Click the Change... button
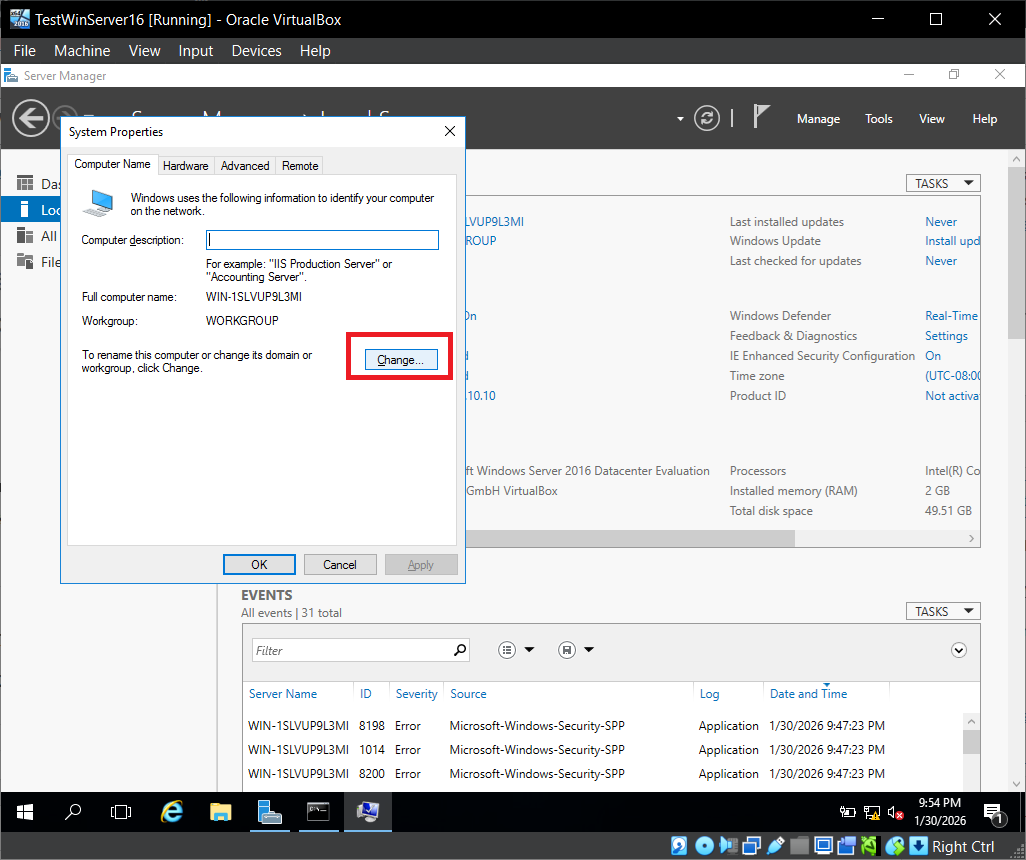 point(400,360)
